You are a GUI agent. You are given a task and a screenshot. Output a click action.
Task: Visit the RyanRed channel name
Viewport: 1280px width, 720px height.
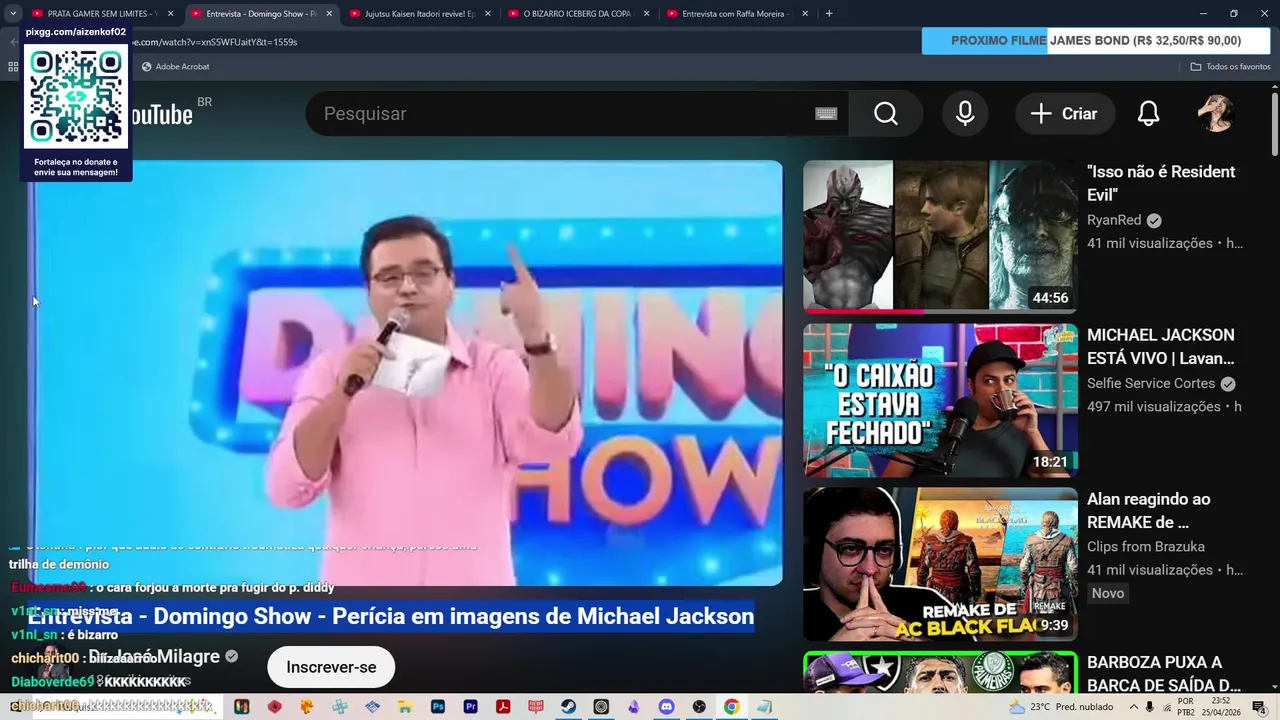click(x=1114, y=220)
